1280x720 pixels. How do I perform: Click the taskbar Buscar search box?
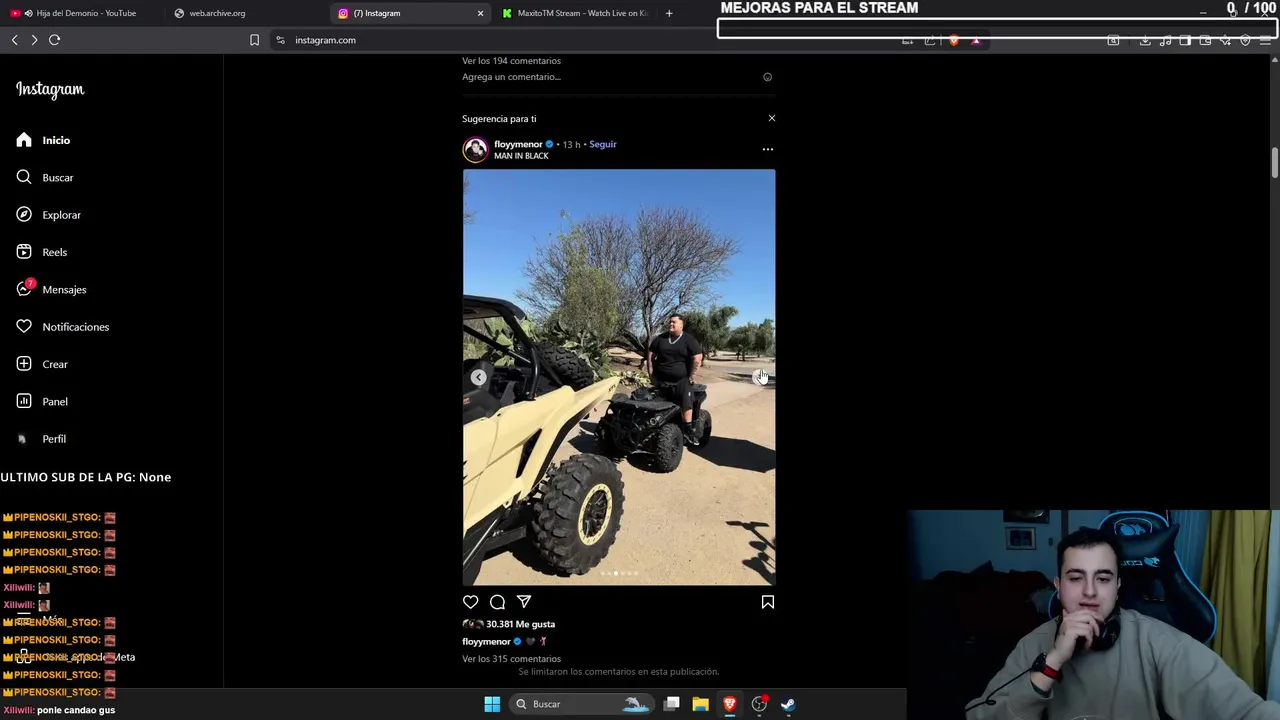(x=581, y=704)
